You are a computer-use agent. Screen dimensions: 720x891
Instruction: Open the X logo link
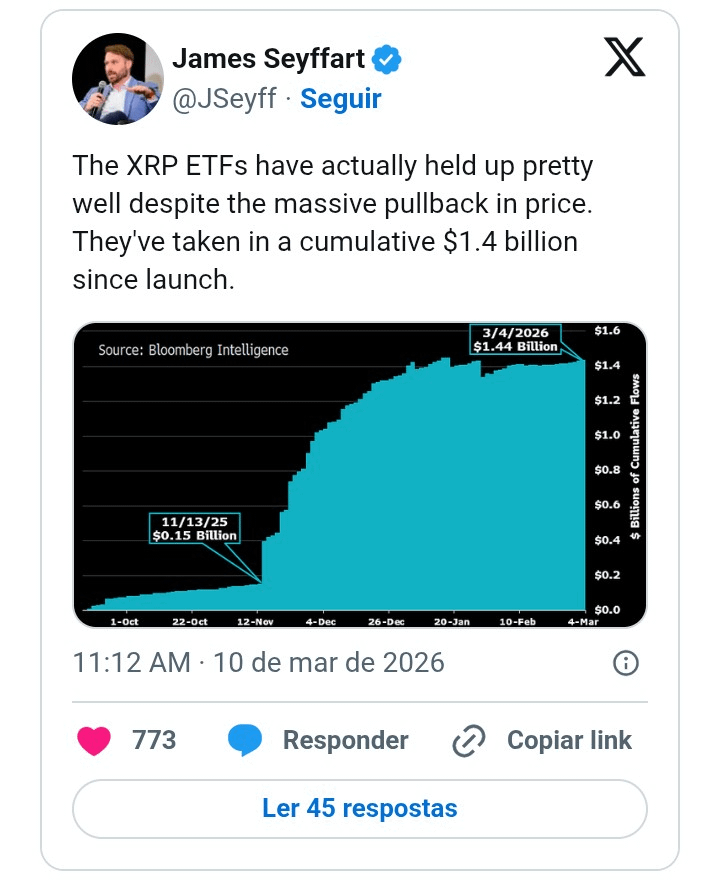coord(625,57)
